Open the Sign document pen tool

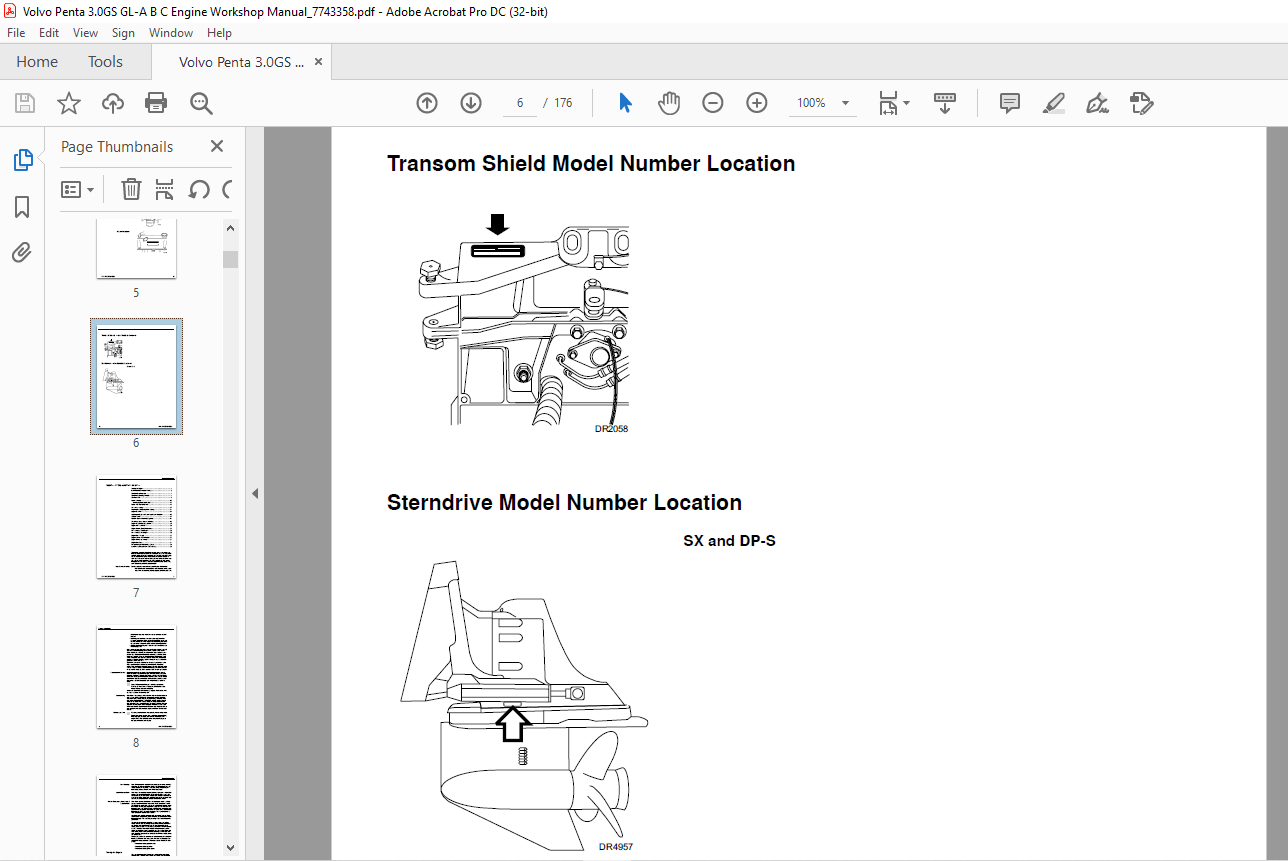click(1097, 103)
